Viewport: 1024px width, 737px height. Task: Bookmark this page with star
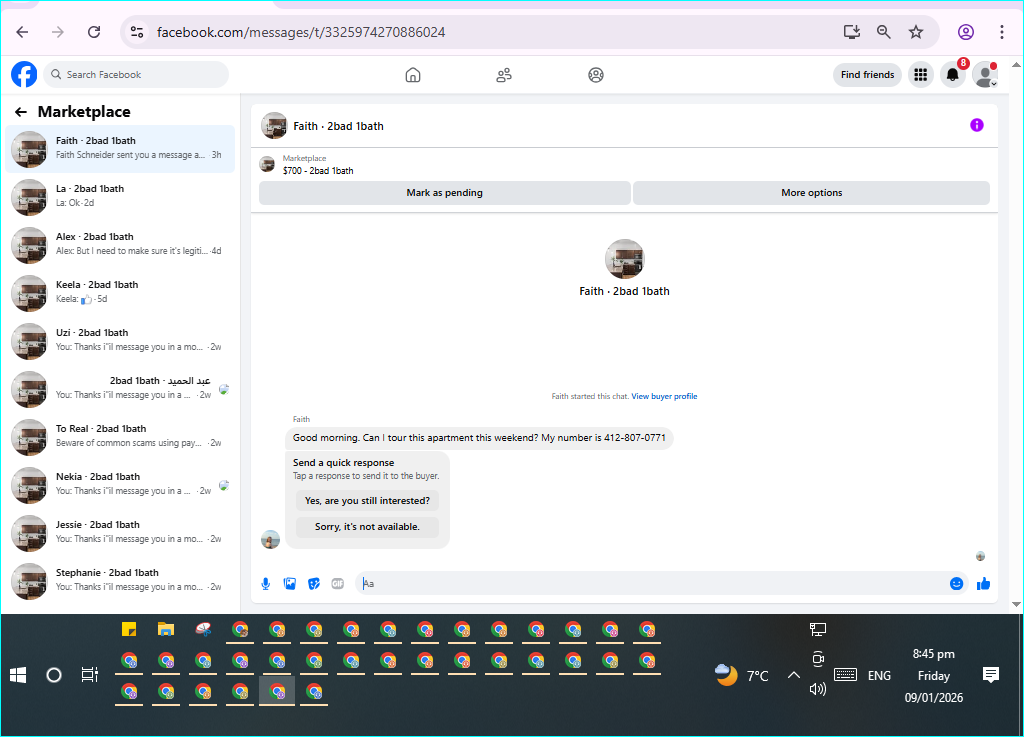click(x=916, y=32)
